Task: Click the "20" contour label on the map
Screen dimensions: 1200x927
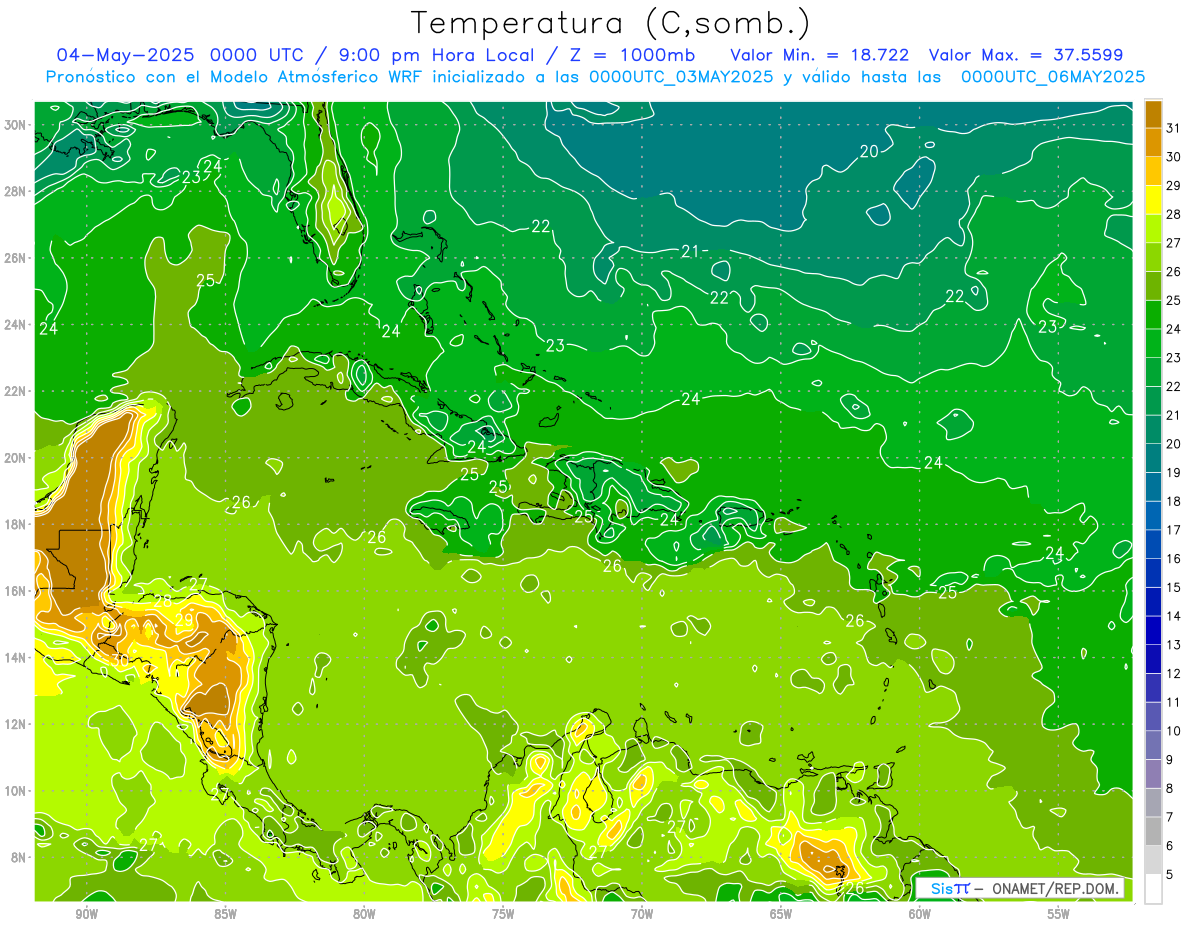Action: pyautogui.click(x=869, y=151)
